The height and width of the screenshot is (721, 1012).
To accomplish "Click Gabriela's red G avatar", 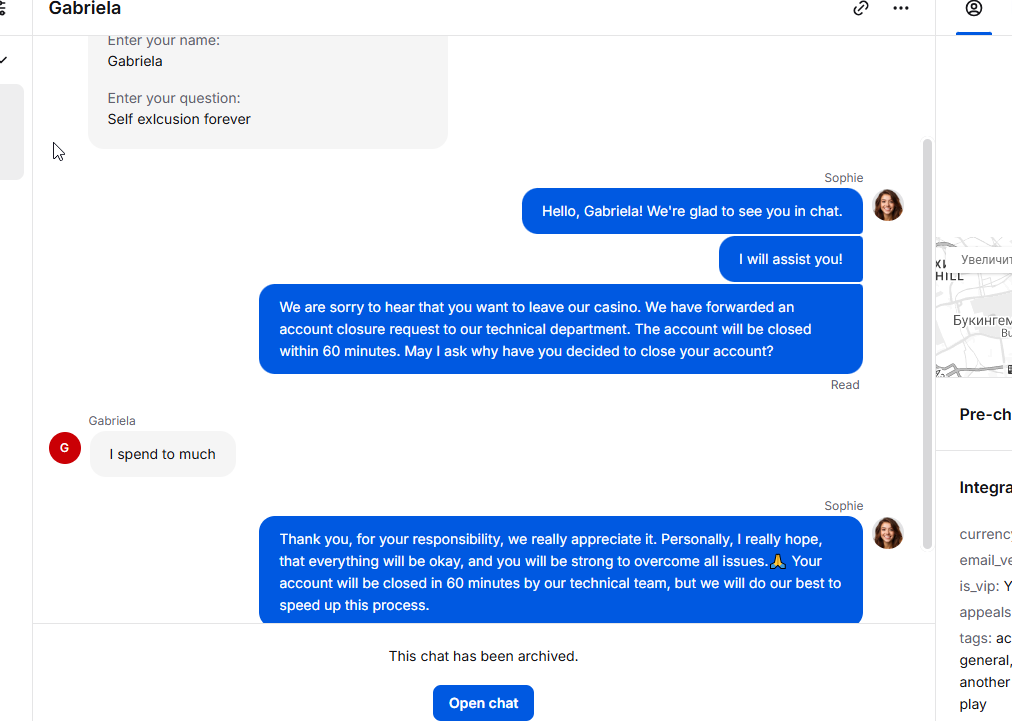I will (65, 448).
